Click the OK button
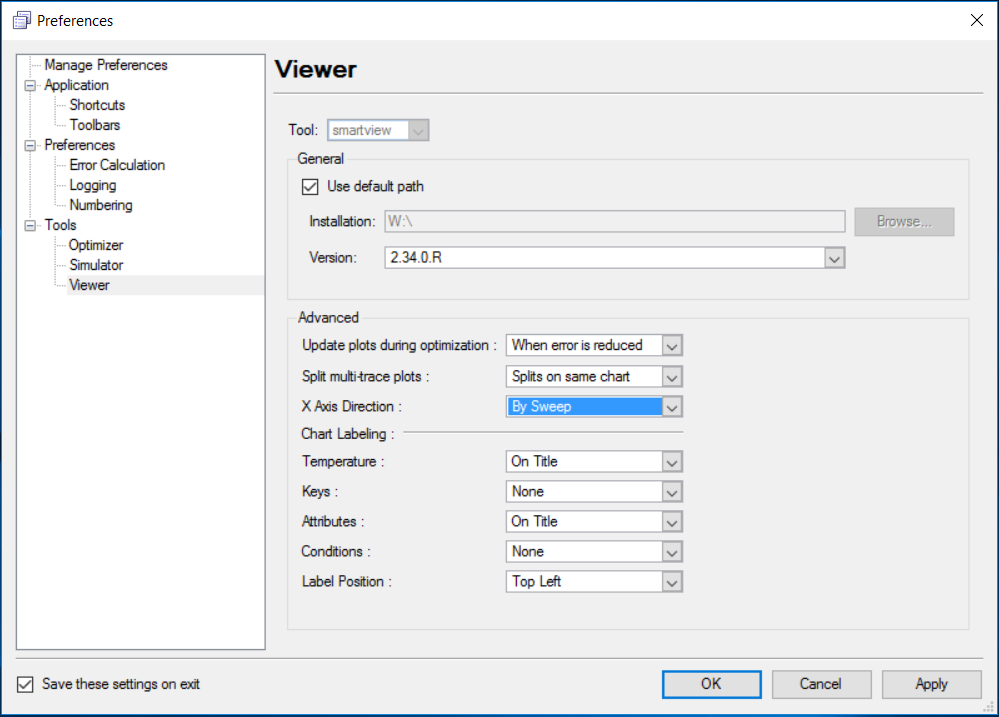The width and height of the screenshot is (999, 717). [x=712, y=684]
